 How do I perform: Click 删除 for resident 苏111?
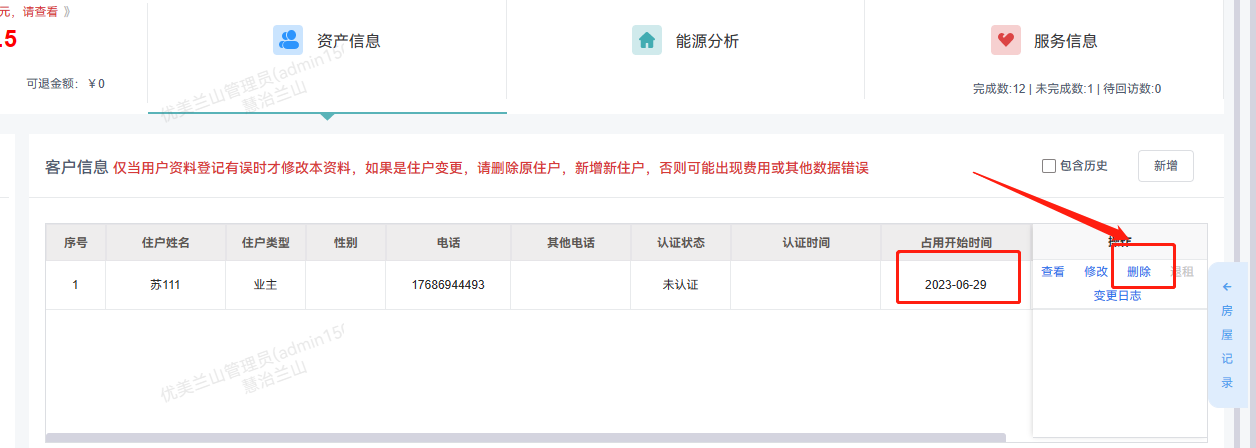tap(1139, 271)
